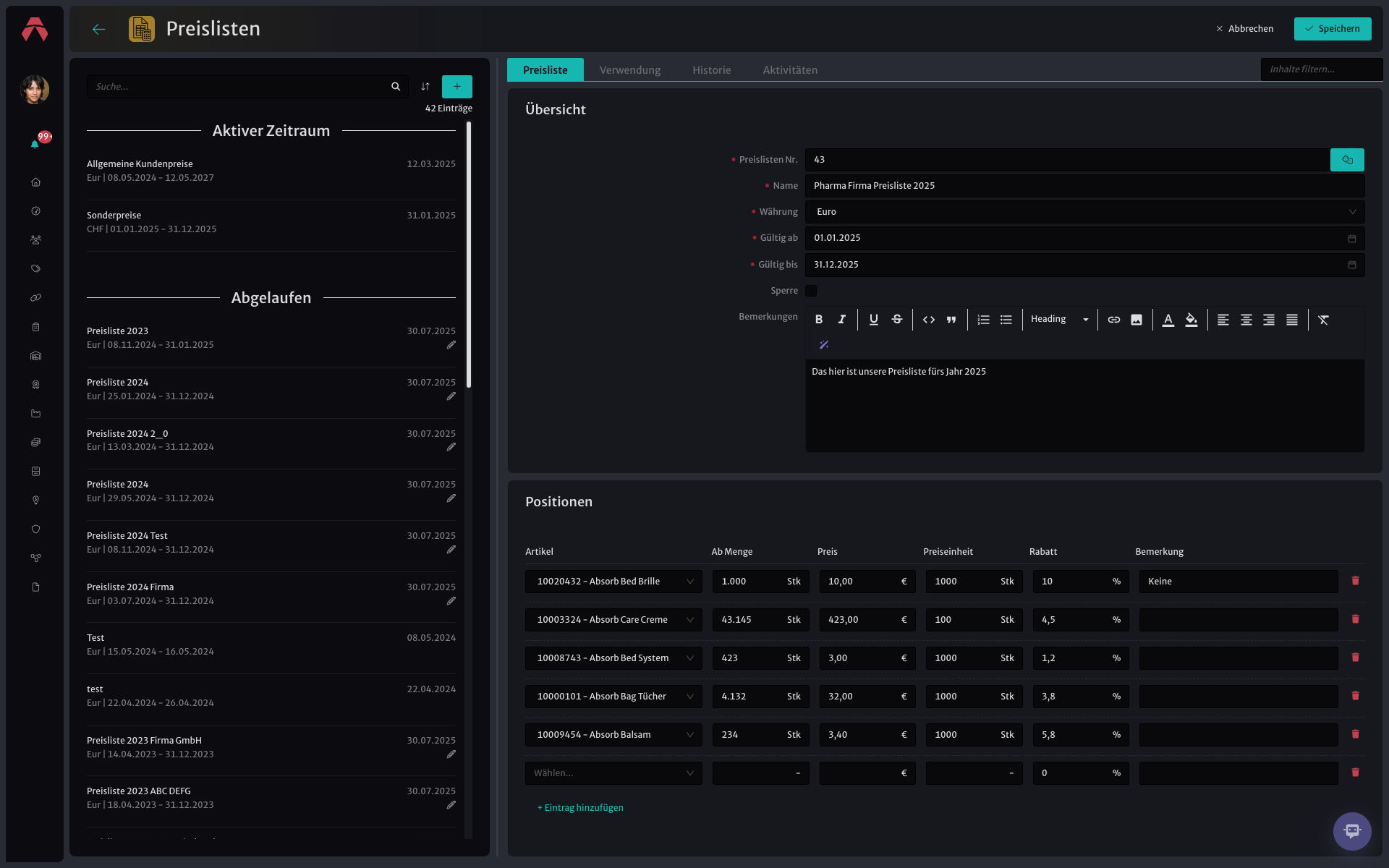Screen dimensions: 1389x868
Task: Click the magic wand icon in editor toolbar
Action: coord(824,345)
